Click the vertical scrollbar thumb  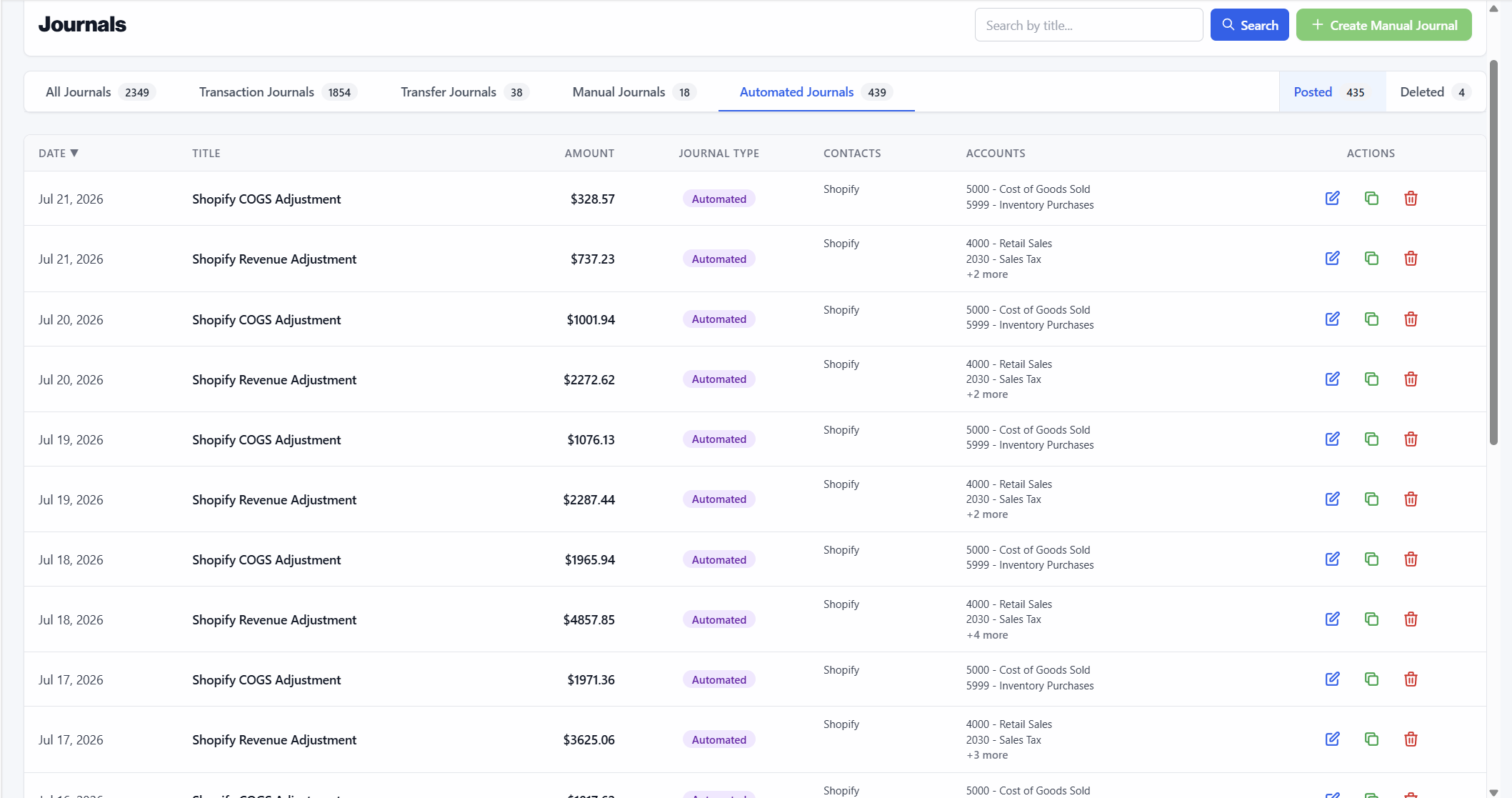coord(1493,252)
